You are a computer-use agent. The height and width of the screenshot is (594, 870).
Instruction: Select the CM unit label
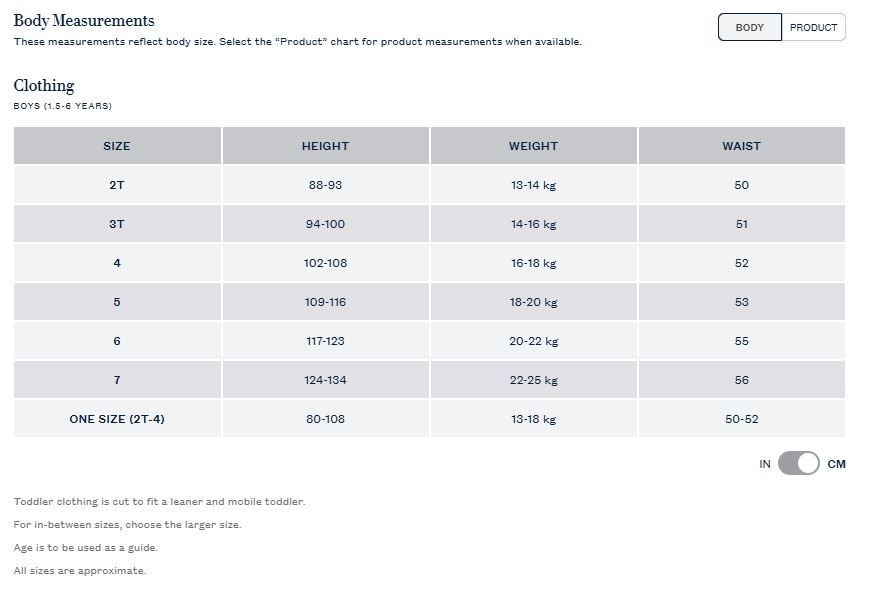pos(836,464)
